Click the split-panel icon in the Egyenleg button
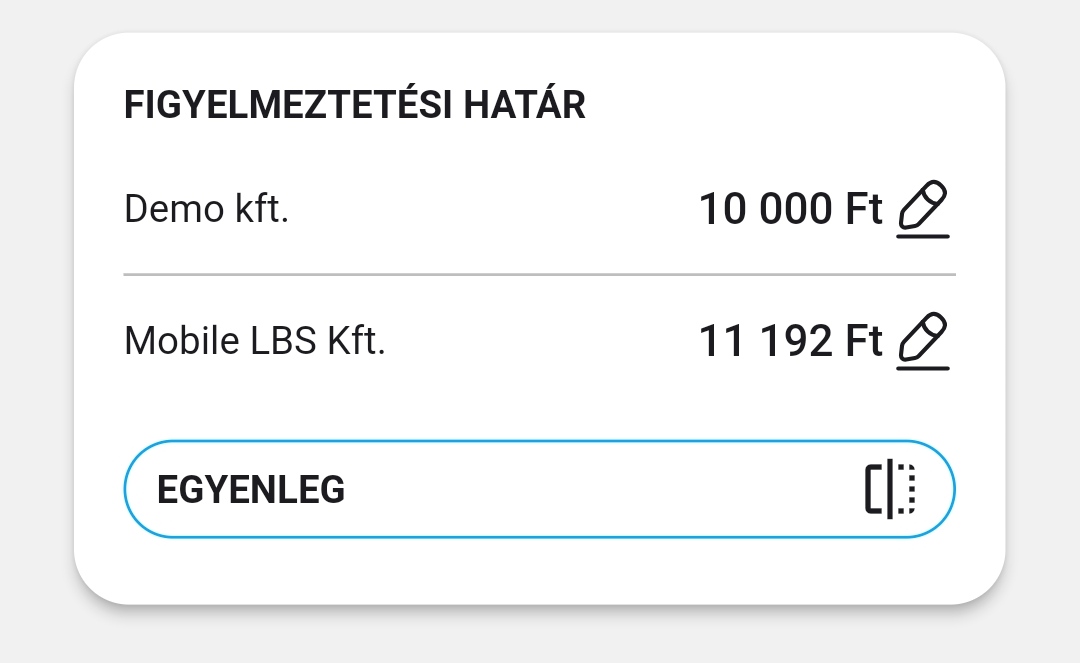1080x663 pixels. 890,490
